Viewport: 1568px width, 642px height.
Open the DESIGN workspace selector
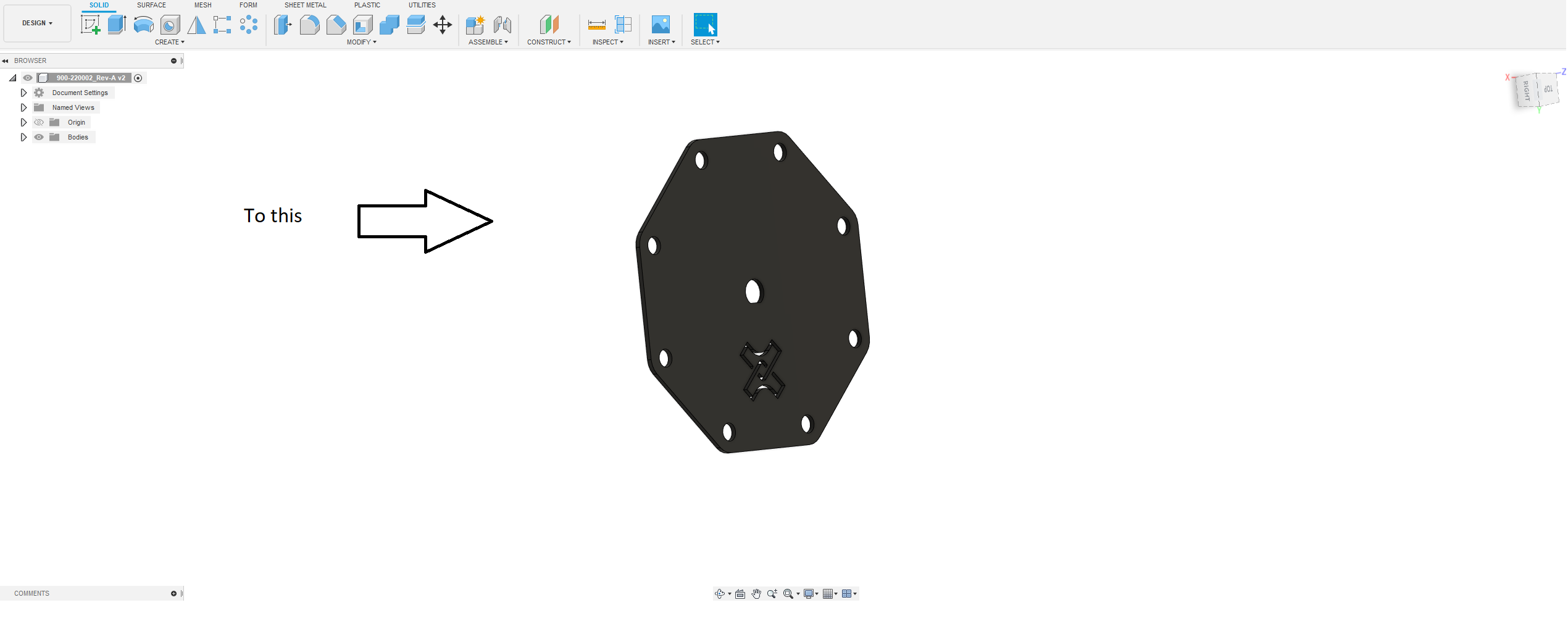click(37, 23)
